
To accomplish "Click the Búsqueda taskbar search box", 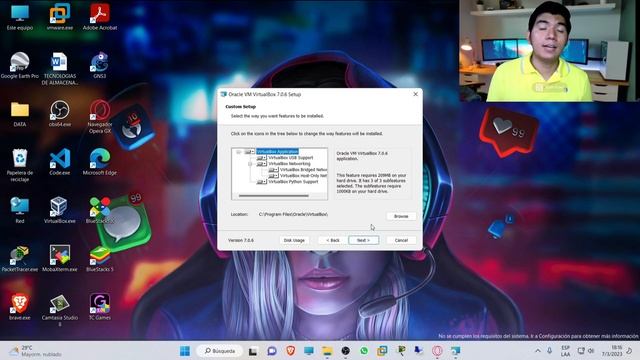I will (x=220, y=351).
